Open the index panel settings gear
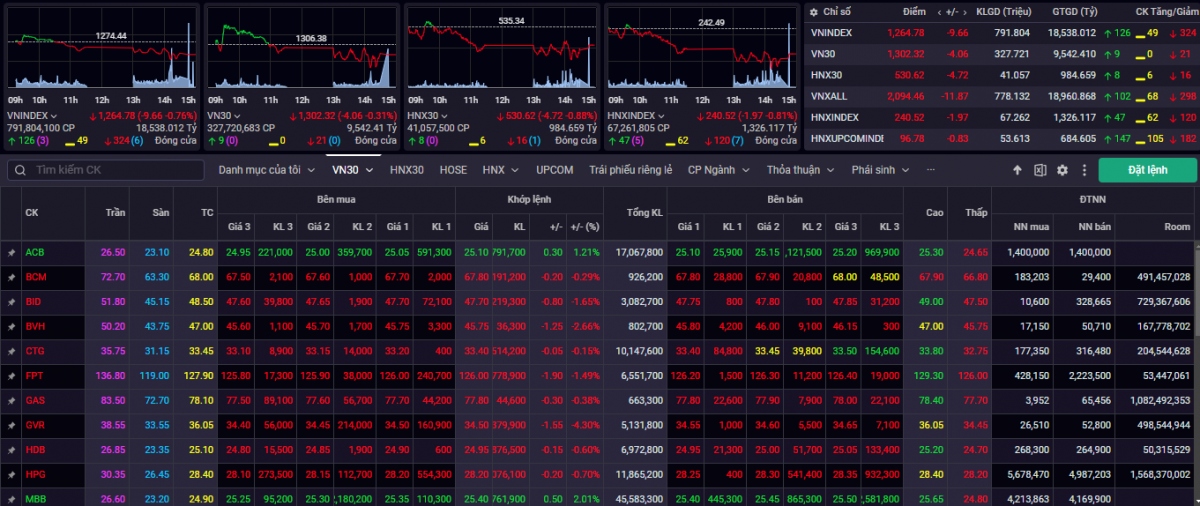Image resolution: width=1200 pixels, height=506 pixels. point(813,12)
